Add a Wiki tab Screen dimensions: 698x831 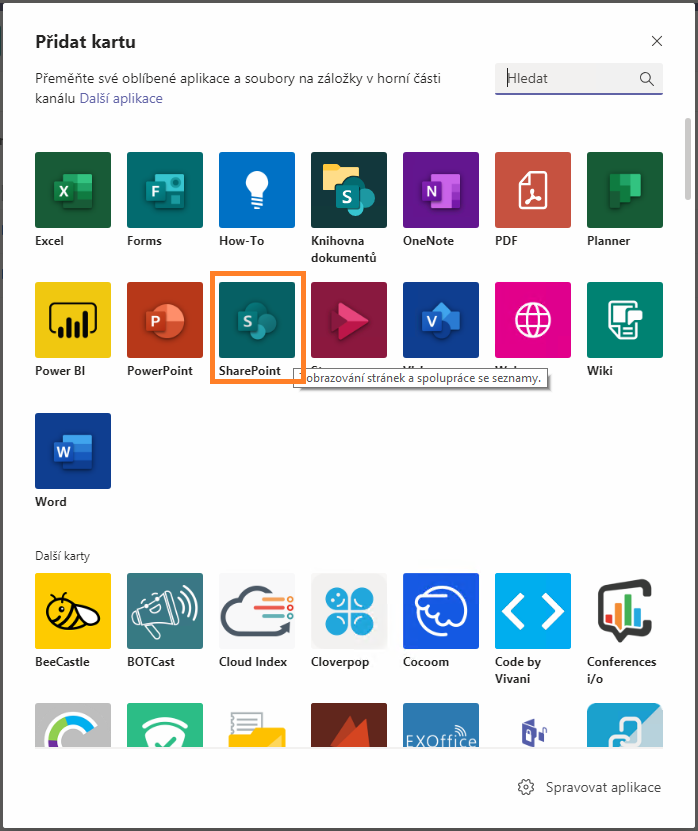coord(625,320)
